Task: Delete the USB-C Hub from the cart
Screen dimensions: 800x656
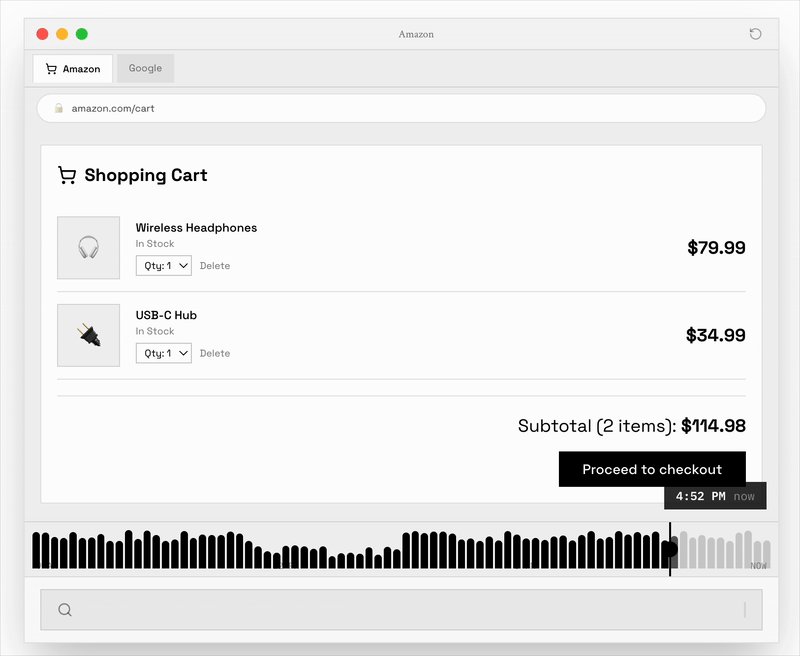Action: coord(215,352)
